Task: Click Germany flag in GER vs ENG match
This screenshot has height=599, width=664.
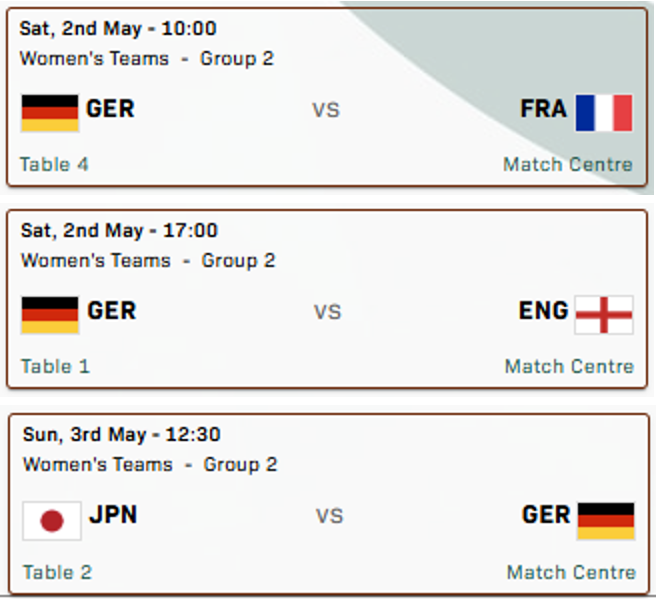Action: [50, 314]
